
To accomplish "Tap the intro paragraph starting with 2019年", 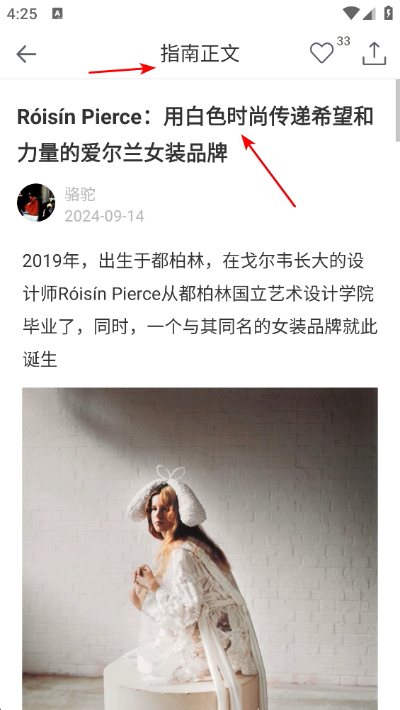I will (x=200, y=311).
